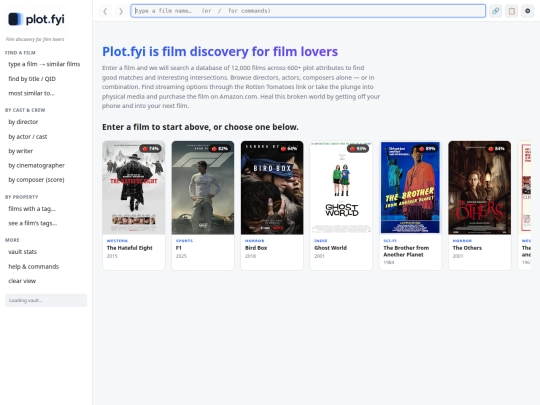Image resolution: width=540 pixels, height=405 pixels.
Task: Click 'Bird Box' title text
Action: (x=256, y=248)
